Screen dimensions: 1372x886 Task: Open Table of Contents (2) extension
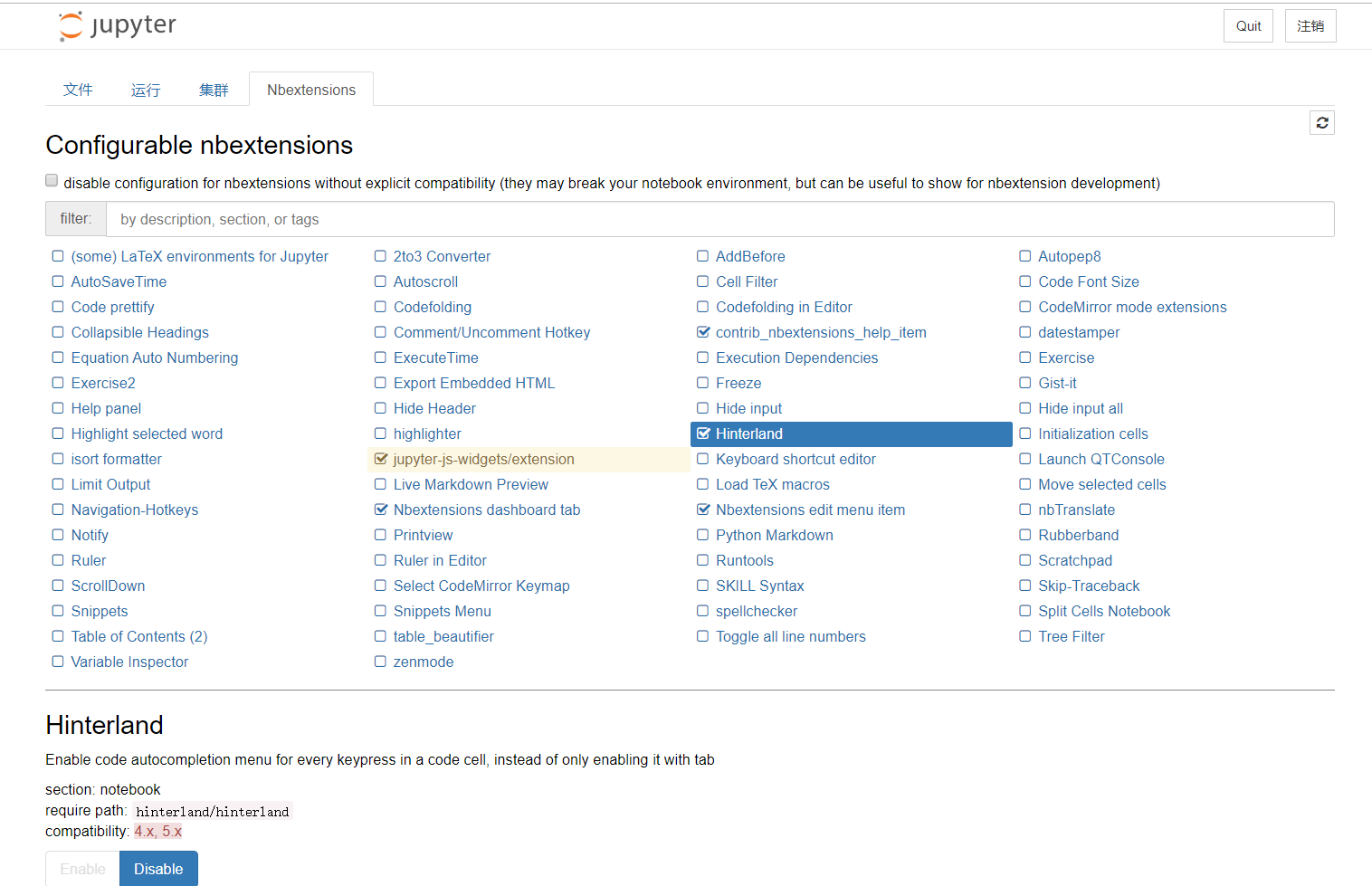pyautogui.click(x=139, y=637)
